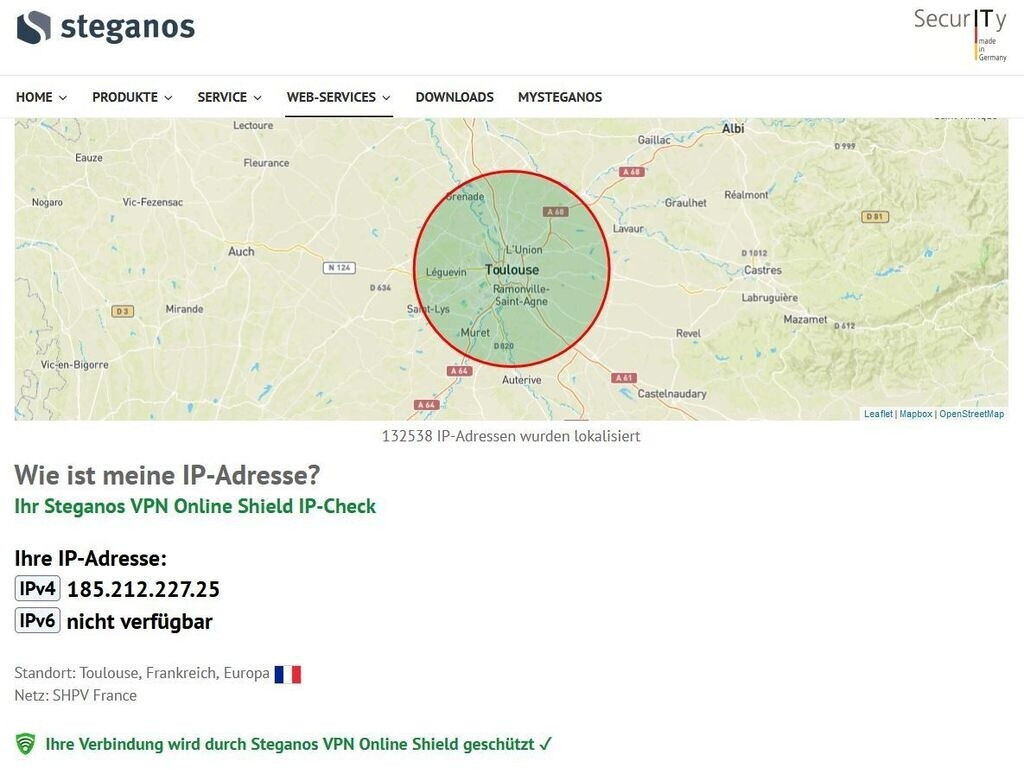Image resolution: width=1024 pixels, height=770 pixels.
Task: Go to the DOWNLOADS page
Action: pyautogui.click(x=454, y=97)
